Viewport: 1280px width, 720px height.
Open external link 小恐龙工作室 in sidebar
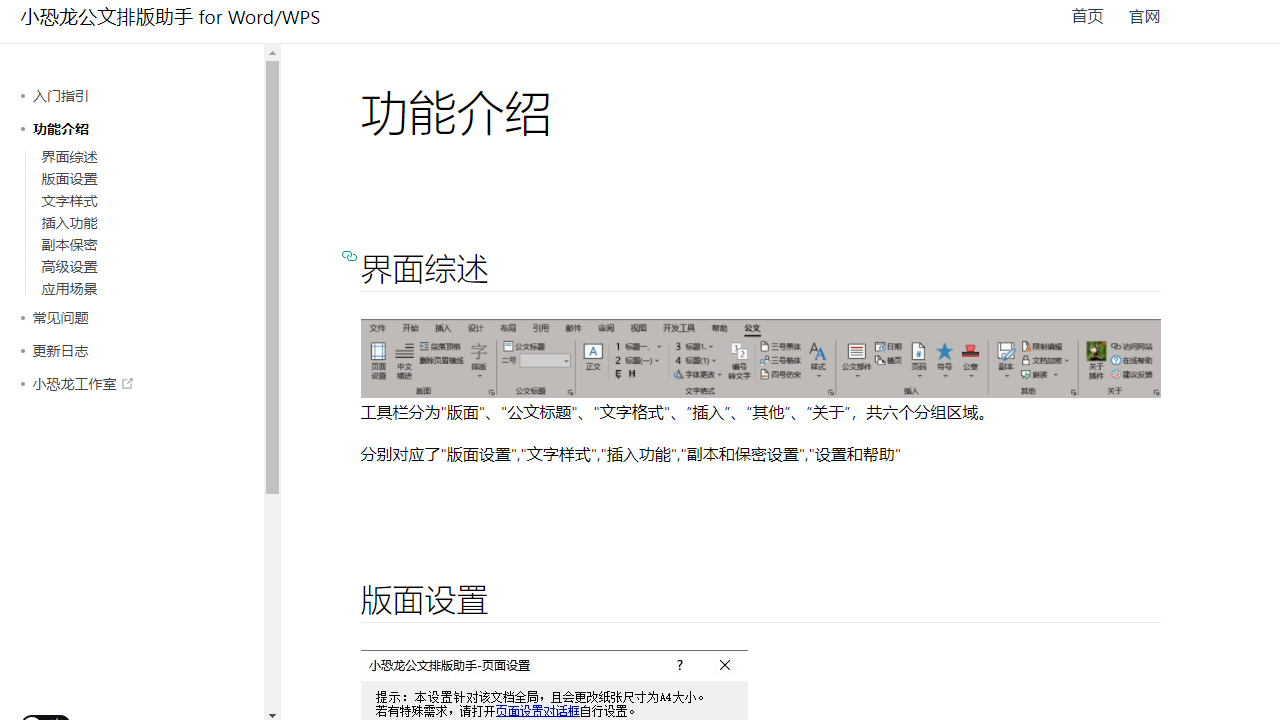point(82,384)
